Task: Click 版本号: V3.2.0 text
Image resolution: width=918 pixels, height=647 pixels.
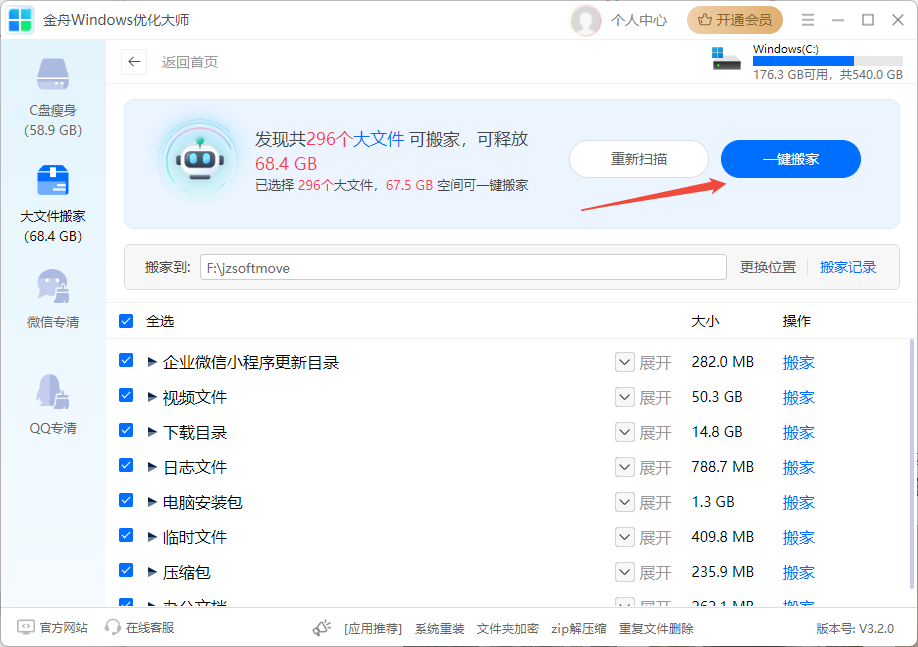Action: pos(855,629)
